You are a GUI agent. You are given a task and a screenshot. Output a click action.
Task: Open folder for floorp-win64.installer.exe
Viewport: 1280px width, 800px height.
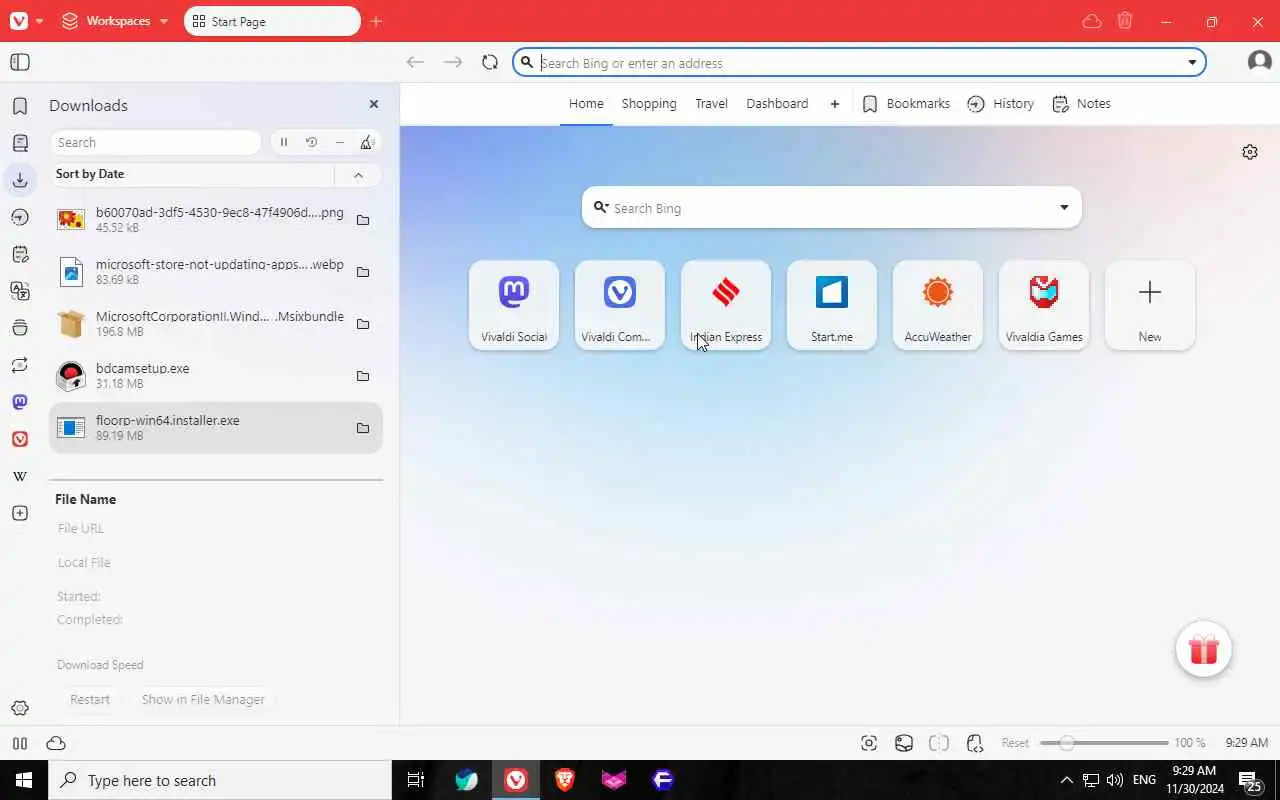click(x=363, y=428)
